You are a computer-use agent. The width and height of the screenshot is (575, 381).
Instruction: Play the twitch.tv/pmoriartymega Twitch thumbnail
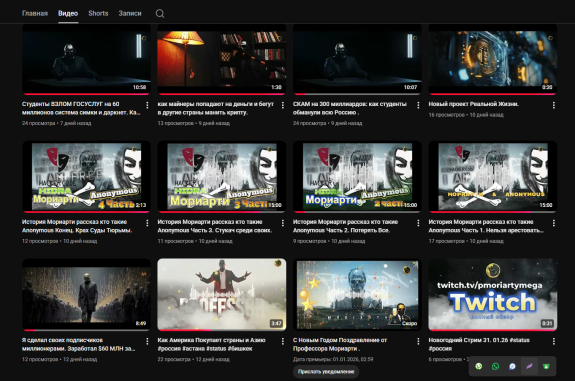coord(492,294)
